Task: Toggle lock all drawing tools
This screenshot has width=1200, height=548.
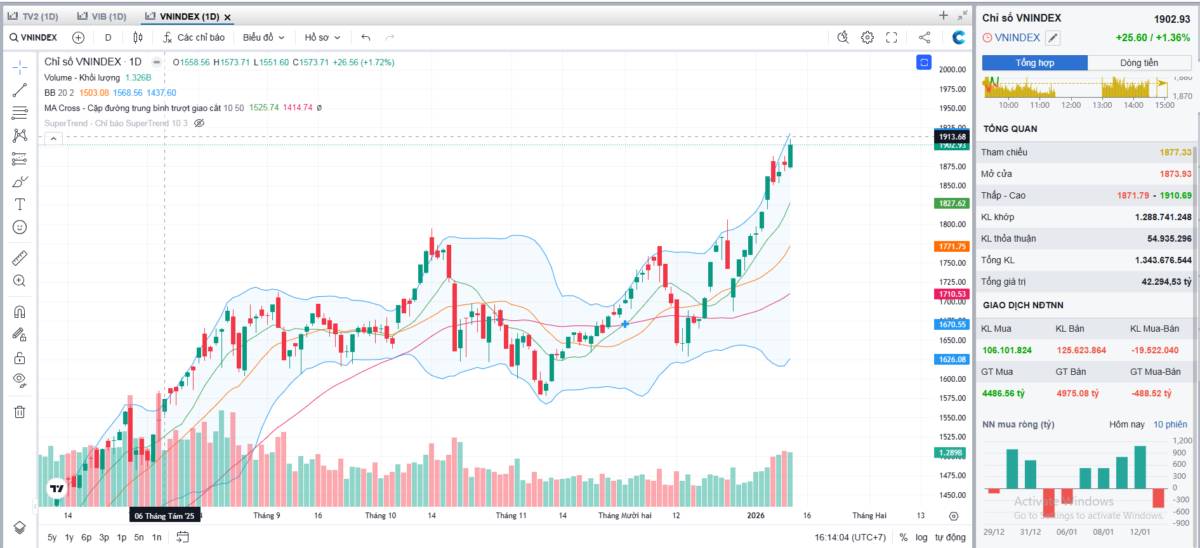Action: 19,357
